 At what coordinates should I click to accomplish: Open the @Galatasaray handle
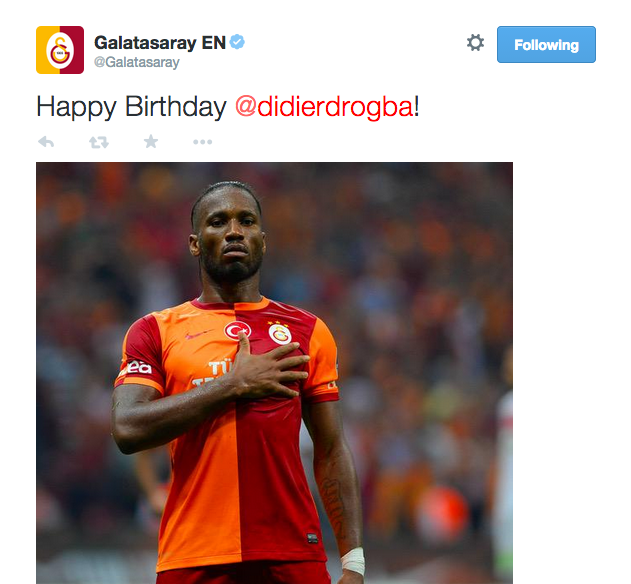pyautogui.click(x=137, y=62)
